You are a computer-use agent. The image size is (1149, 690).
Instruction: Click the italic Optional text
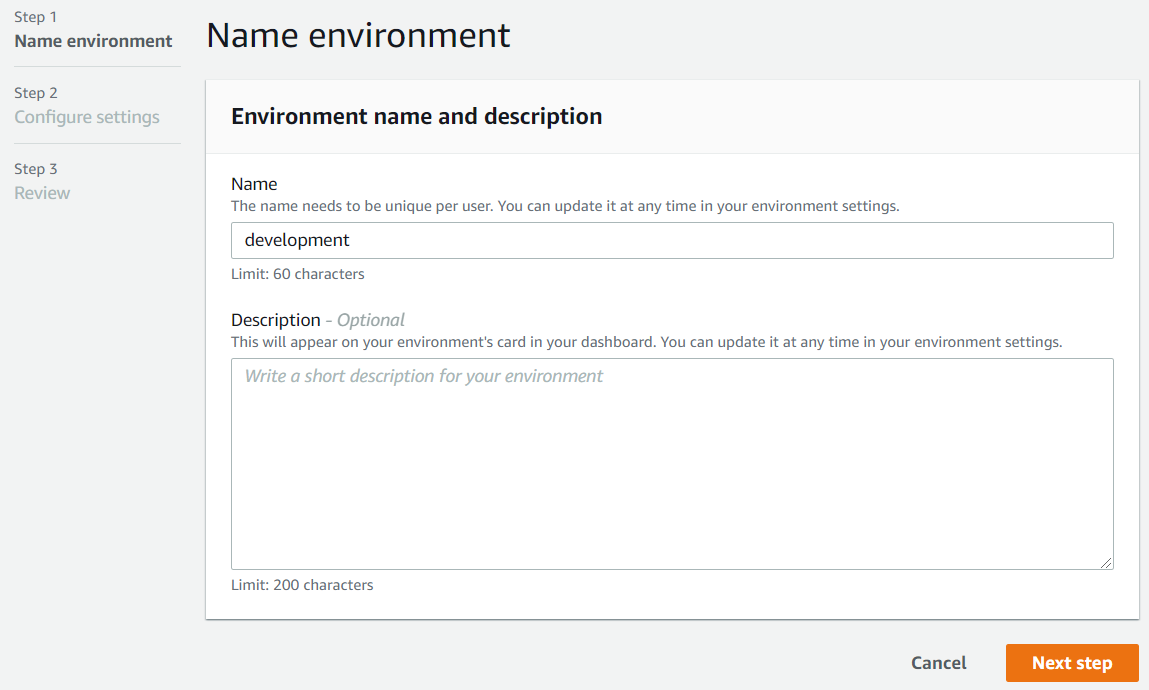[370, 320]
